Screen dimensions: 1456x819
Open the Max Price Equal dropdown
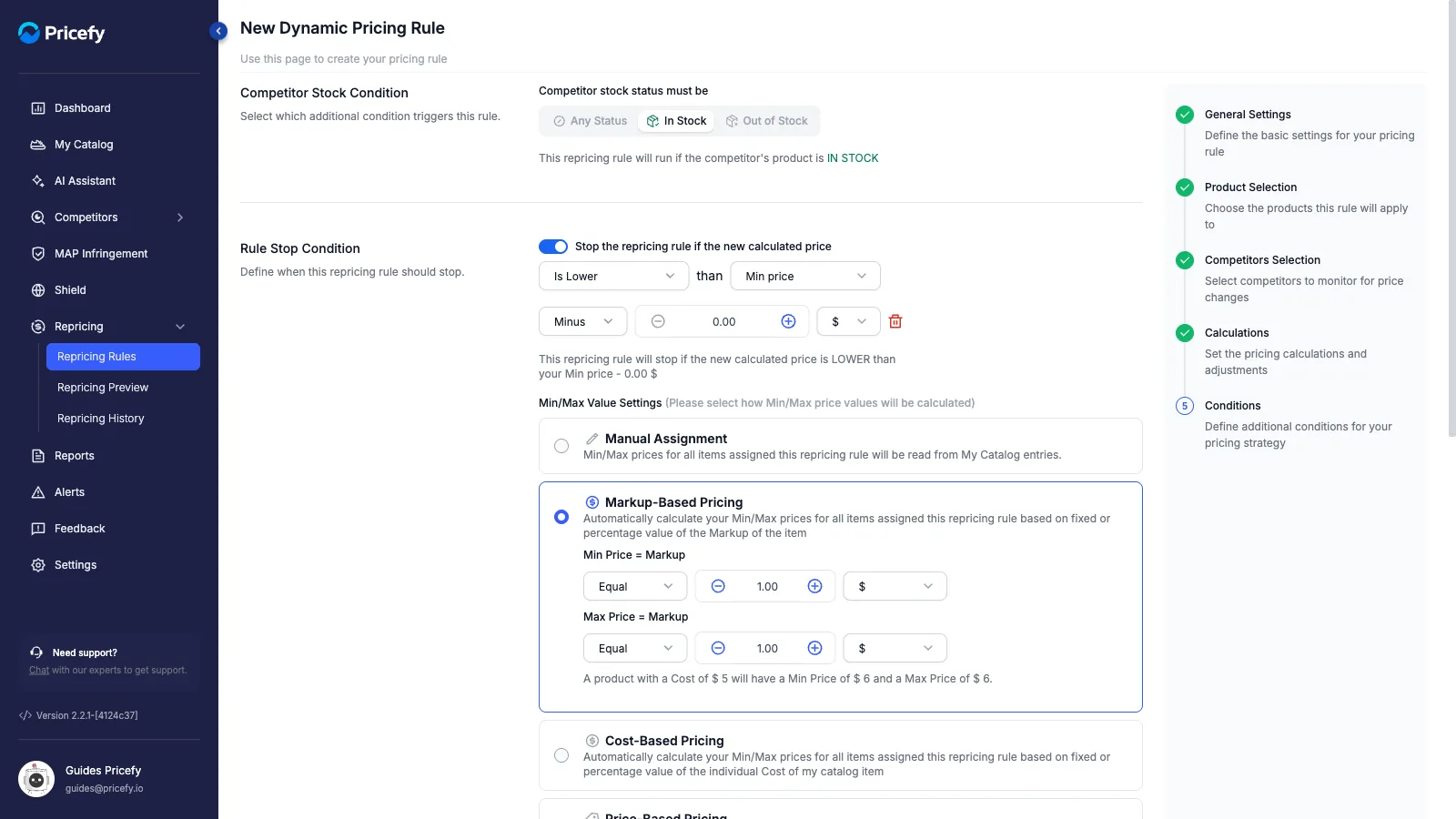point(635,648)
